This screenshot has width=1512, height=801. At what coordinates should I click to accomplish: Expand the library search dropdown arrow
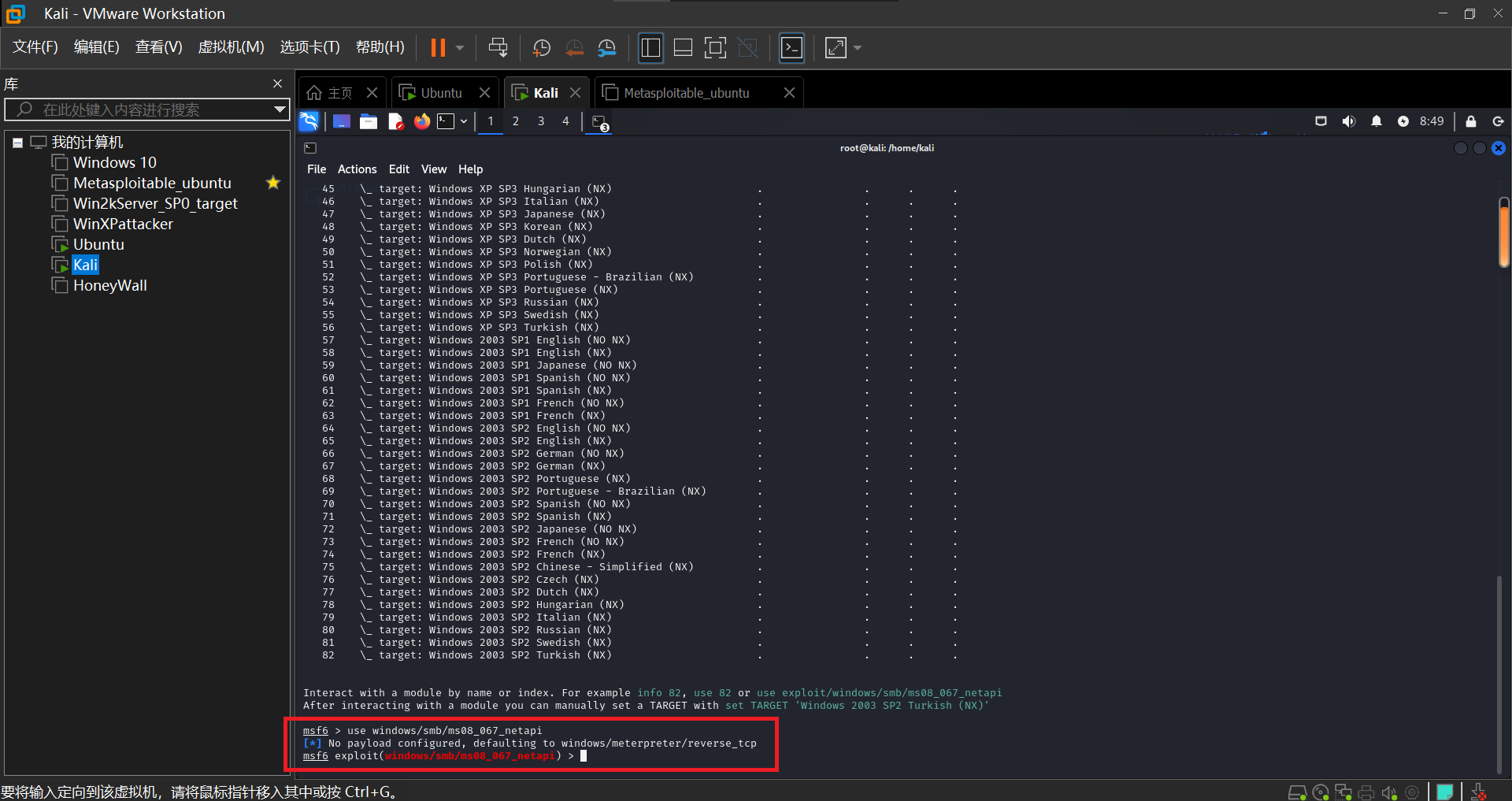[x=280, y=109]
